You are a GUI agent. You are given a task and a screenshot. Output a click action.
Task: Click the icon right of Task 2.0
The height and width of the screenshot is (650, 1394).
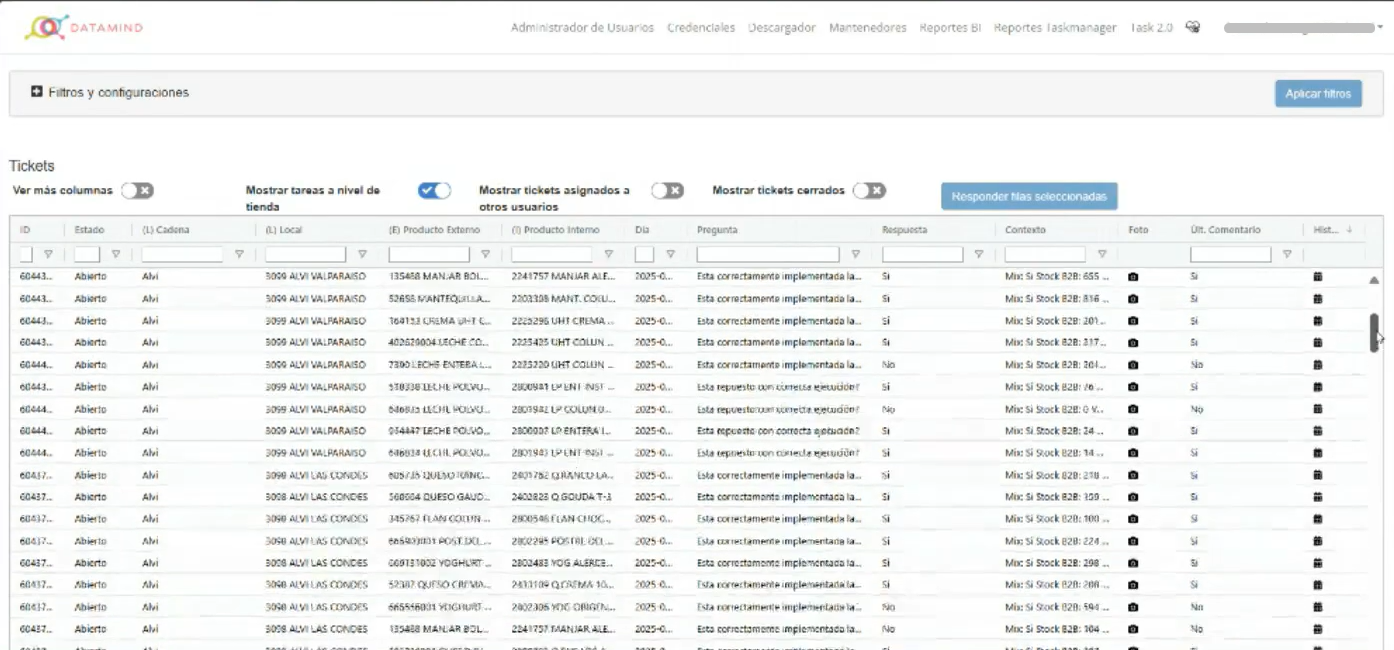(x=1193, y=27)
